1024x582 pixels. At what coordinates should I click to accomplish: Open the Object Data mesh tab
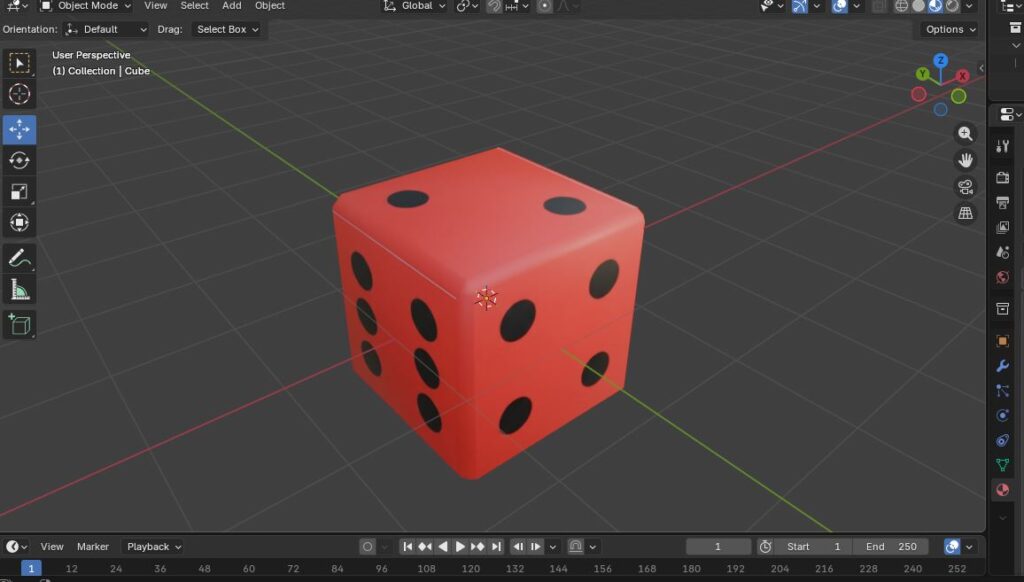[1002, 465]
